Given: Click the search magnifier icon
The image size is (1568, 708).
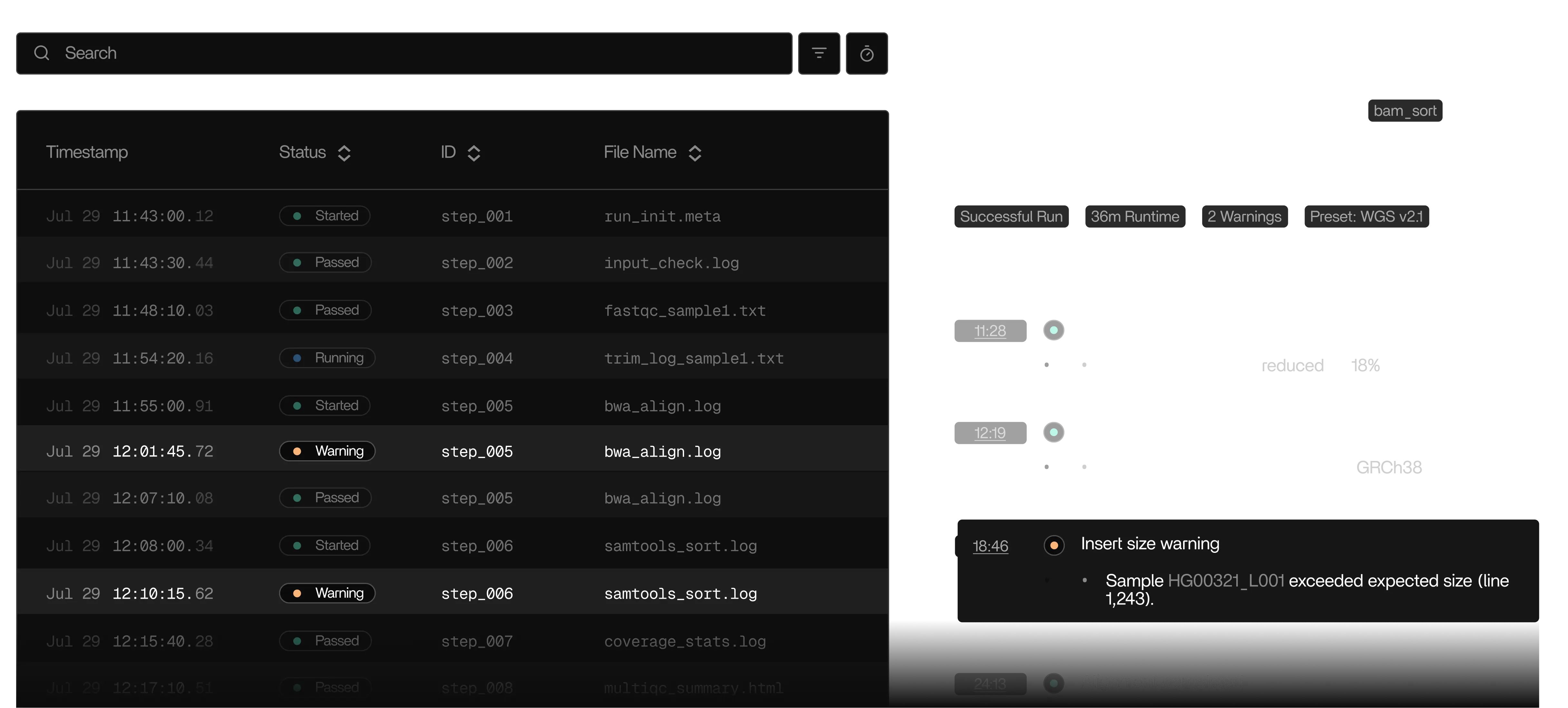Looking at the screenshot, I should (x=41, y=53).
